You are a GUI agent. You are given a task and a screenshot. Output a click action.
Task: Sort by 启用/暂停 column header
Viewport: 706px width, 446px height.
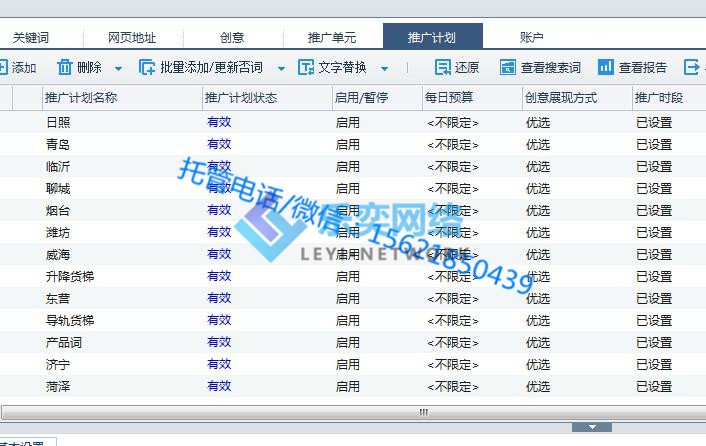click(377, 98)
